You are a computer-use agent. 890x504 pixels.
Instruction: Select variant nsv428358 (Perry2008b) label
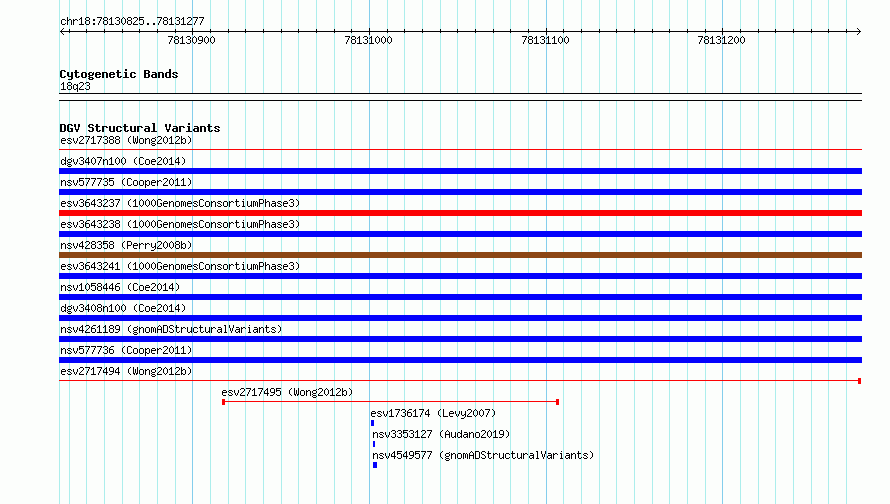126,245
